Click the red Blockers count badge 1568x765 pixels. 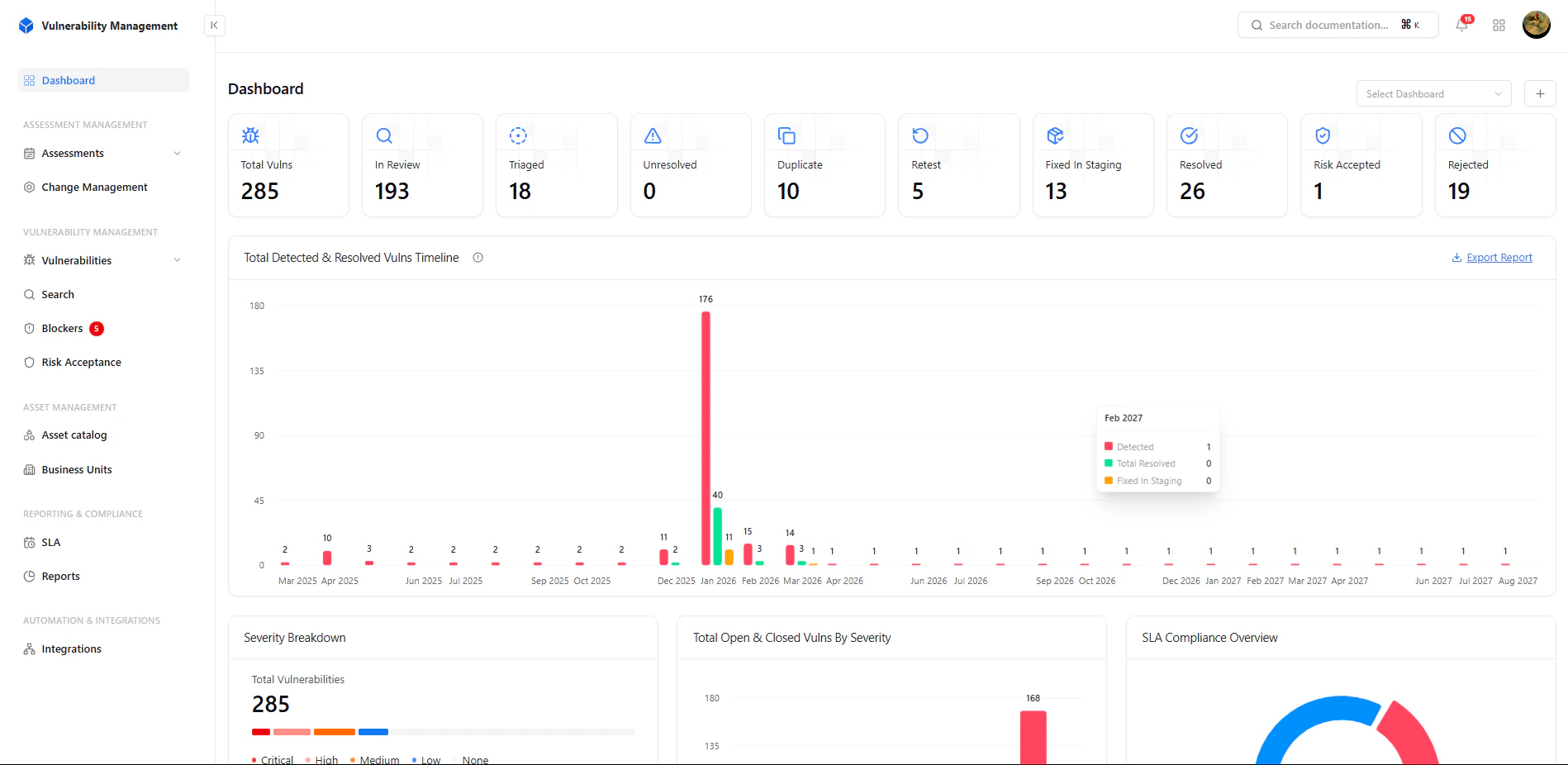point(97,329)
